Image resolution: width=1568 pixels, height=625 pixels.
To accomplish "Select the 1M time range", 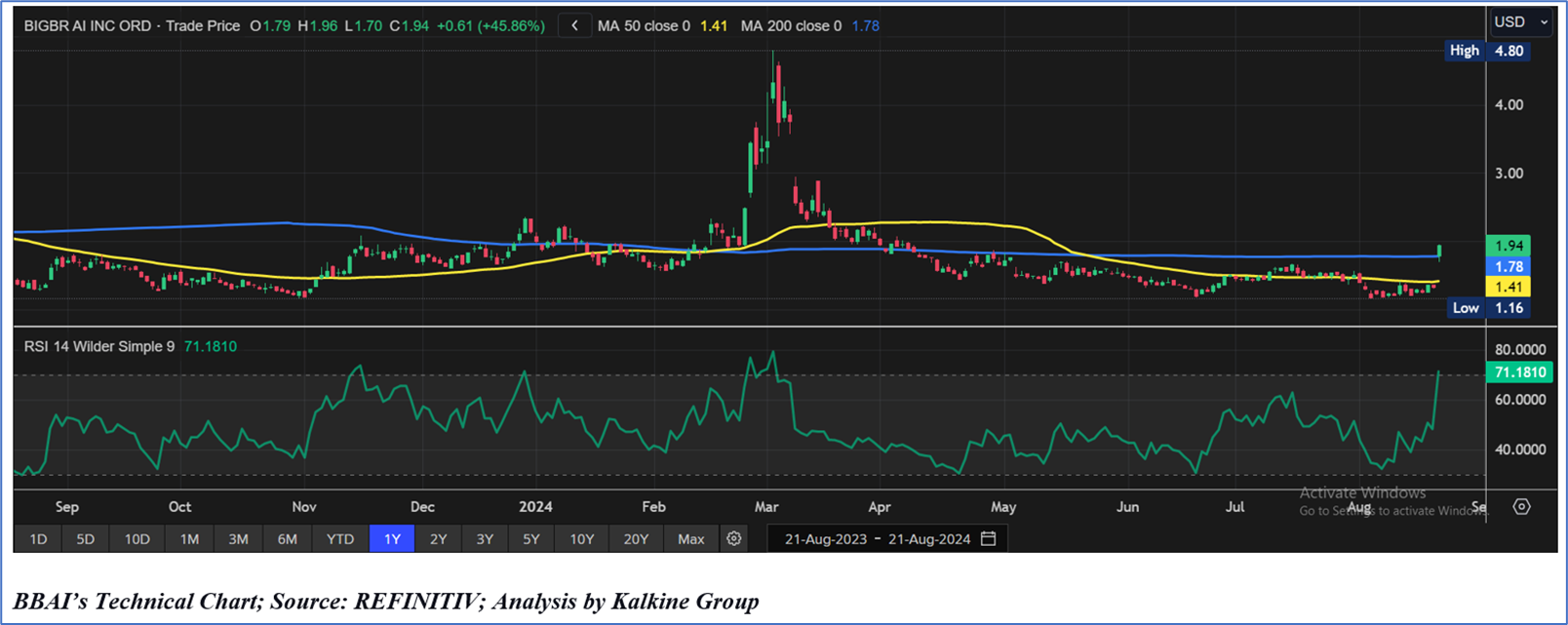I will pyautogui.click(x=189, y=538).
